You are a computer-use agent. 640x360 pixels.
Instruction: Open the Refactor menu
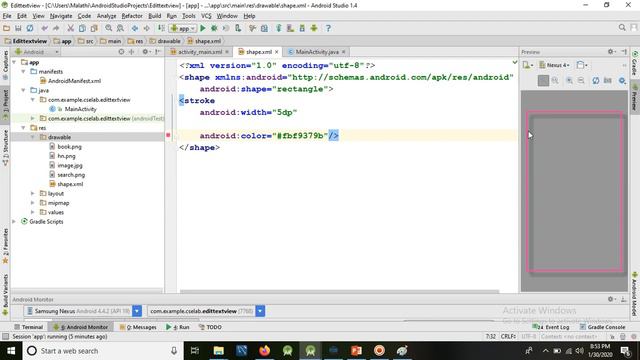[x=132, y=16]
